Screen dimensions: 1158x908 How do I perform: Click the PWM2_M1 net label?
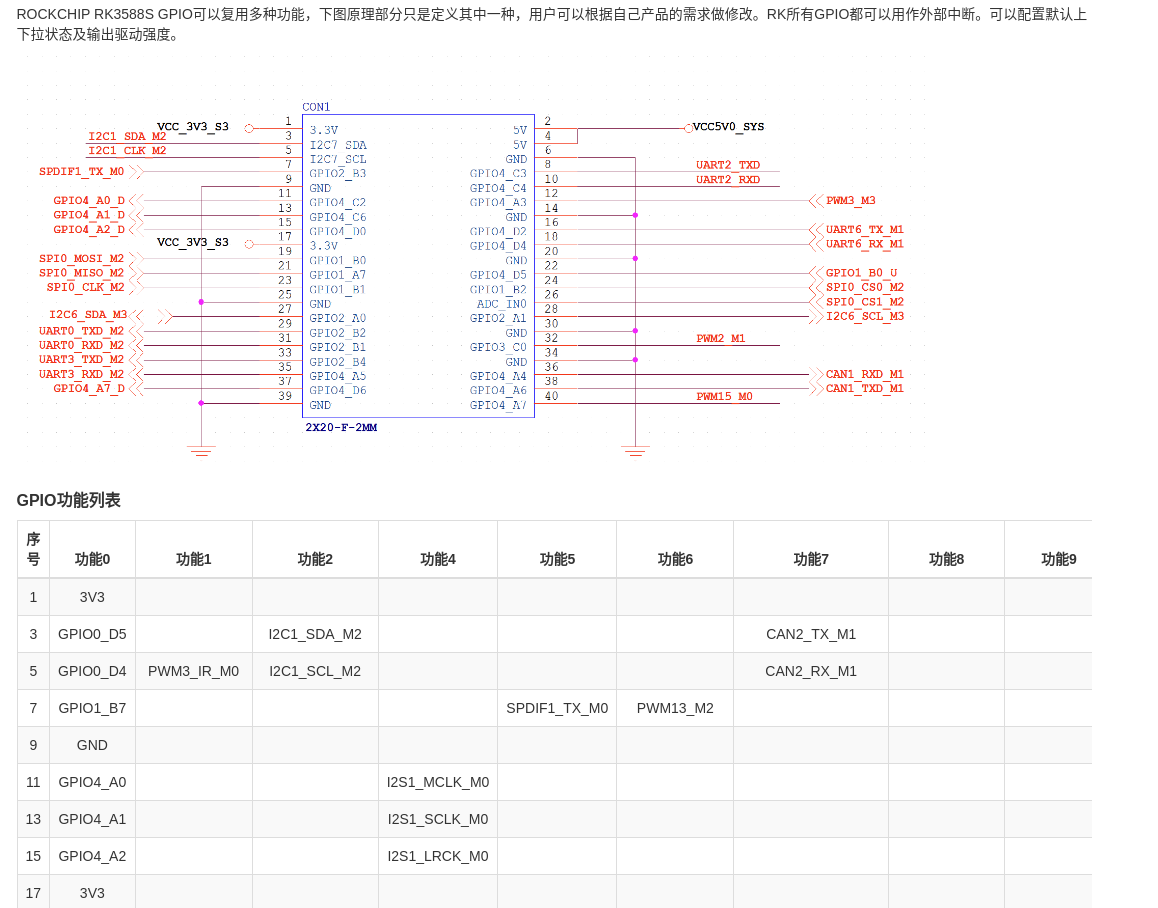tap(721, 338)
